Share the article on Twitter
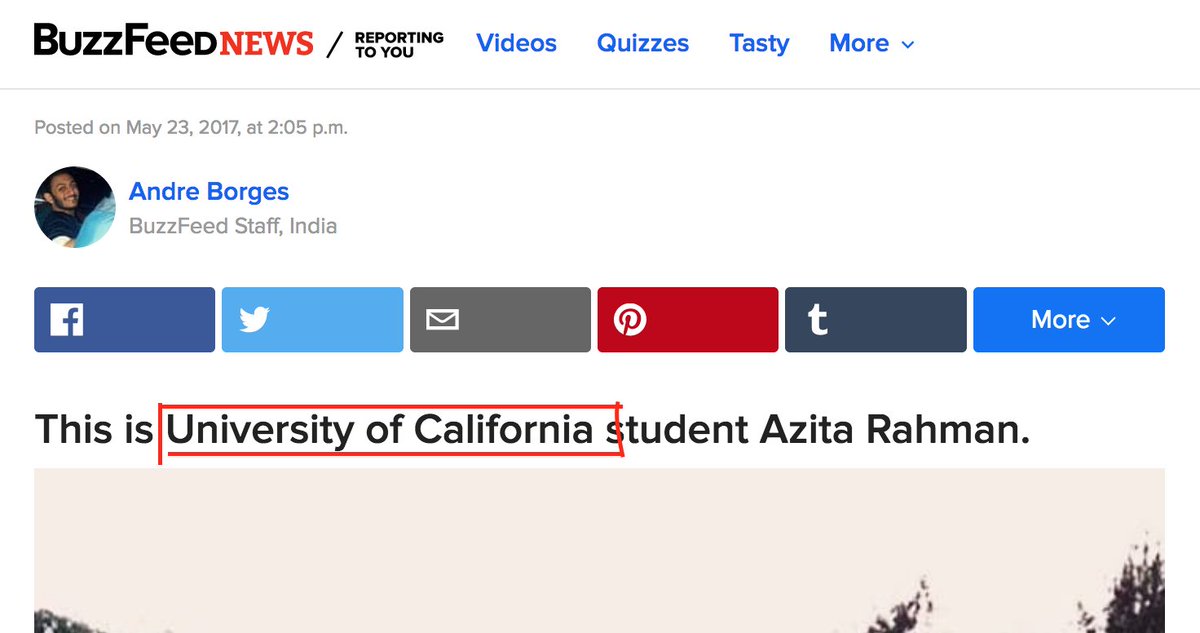 (312, 320)
